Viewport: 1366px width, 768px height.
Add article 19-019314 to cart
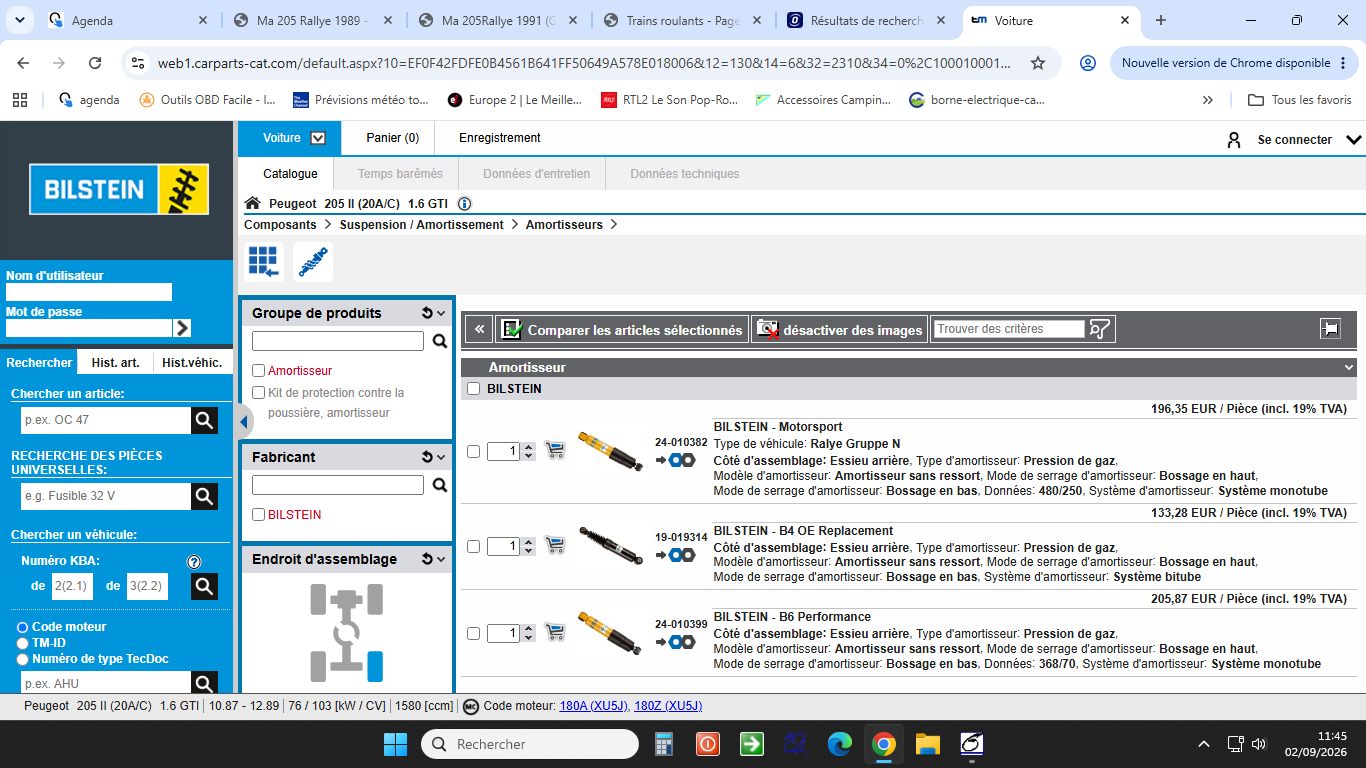point(555,546)
